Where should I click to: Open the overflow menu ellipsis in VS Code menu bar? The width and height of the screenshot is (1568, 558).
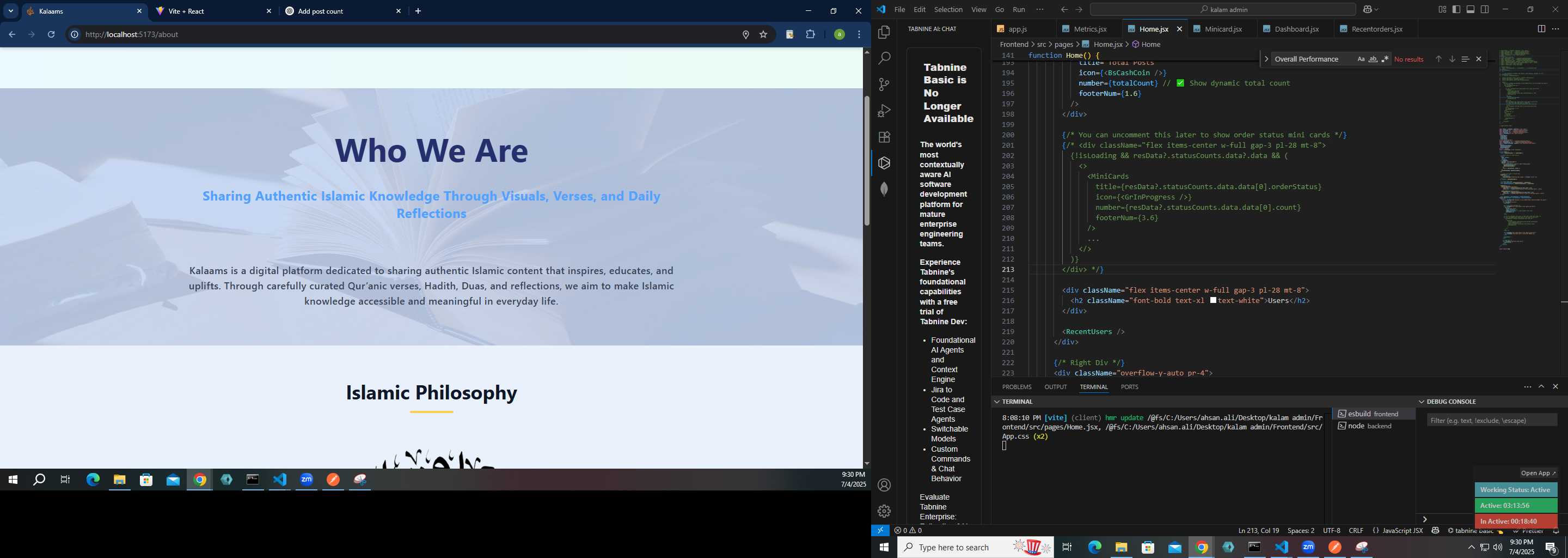click(1040, 10)
